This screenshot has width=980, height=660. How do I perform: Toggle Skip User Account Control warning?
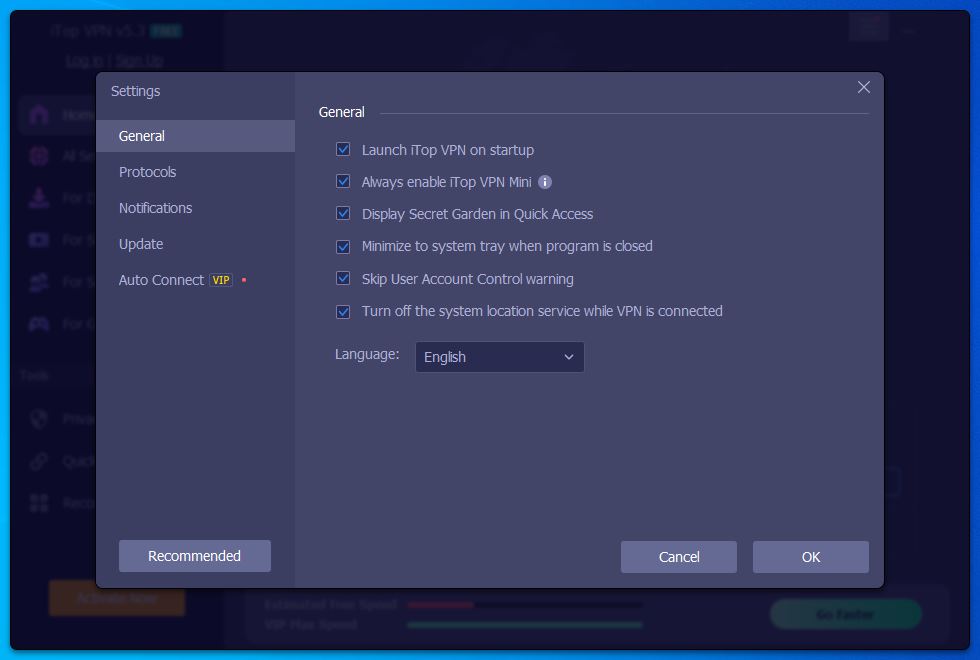pyautogui.click(x=342, y=278)
